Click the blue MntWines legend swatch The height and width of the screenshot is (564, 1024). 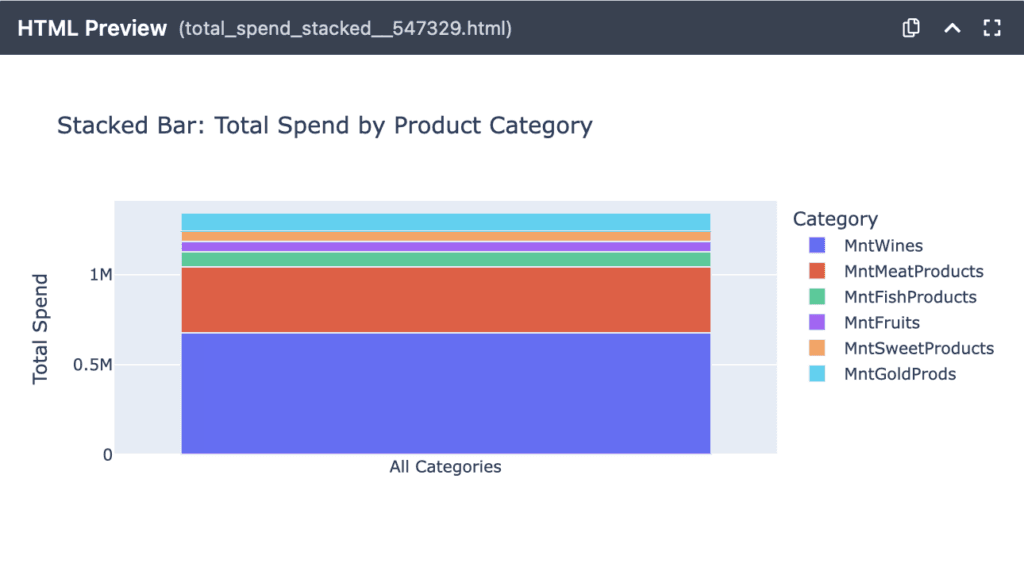[817, 245]
